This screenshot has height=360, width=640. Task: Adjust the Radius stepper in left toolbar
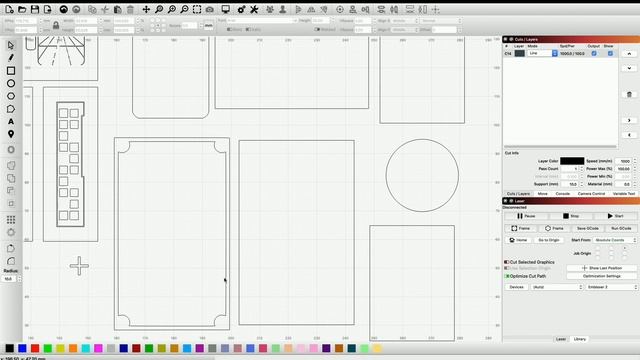(20, 279)
